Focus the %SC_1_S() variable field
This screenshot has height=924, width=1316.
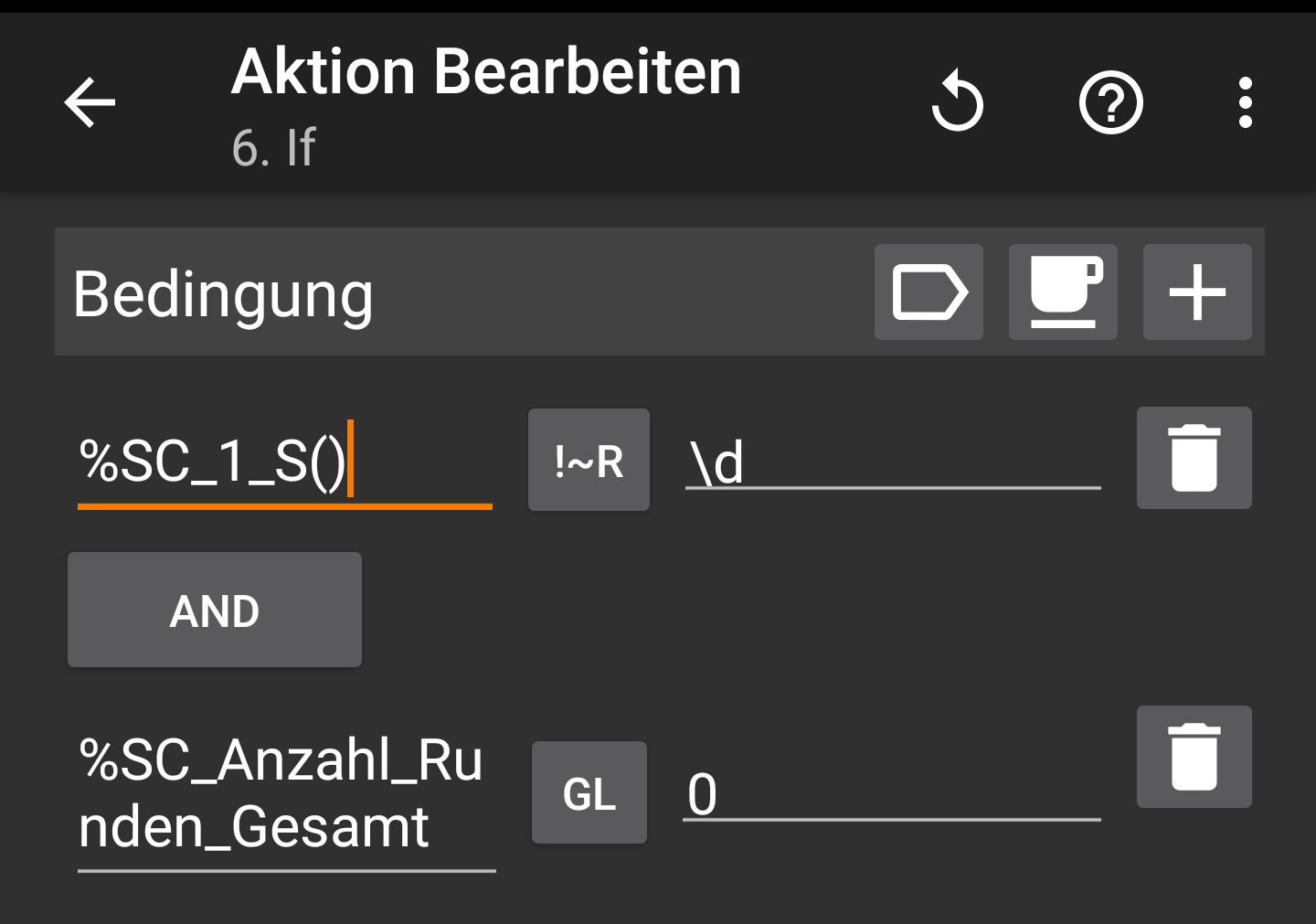[x=285, y=462]
